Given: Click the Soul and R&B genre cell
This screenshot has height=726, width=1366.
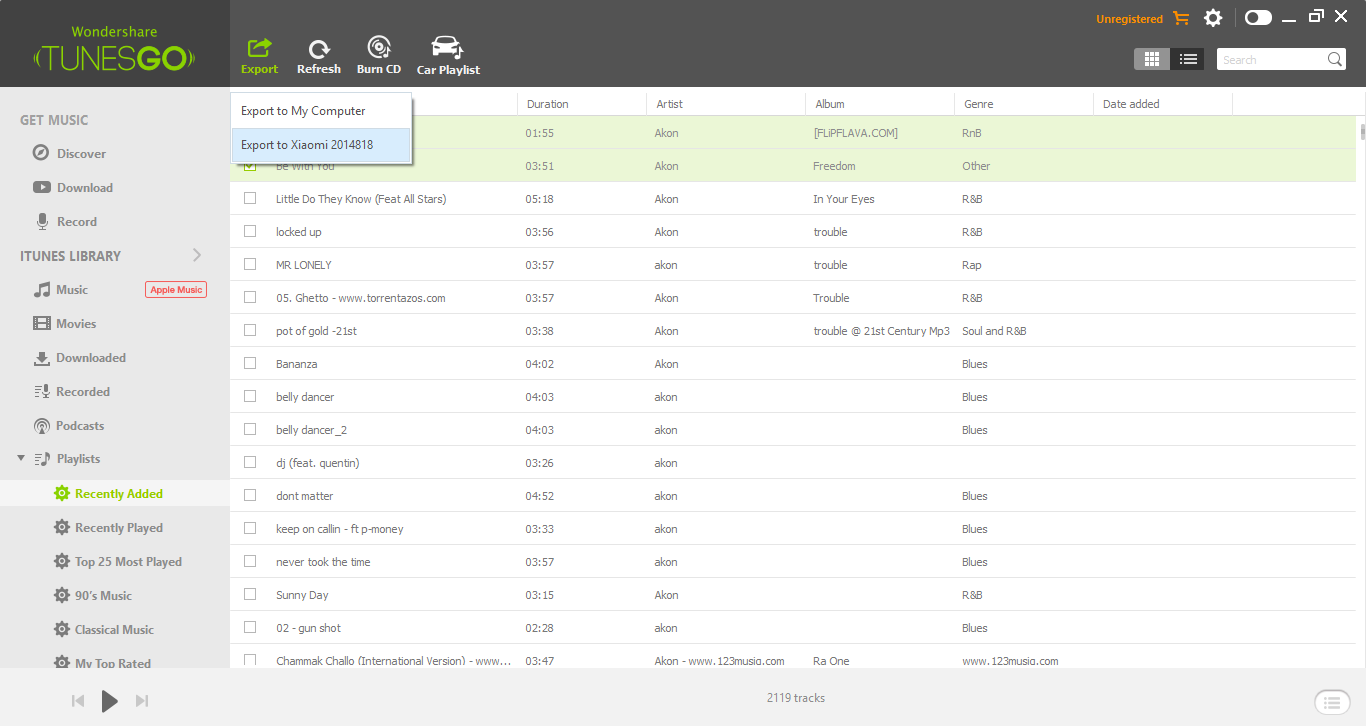Looking at the screenshot, I should [x=994, y=331].
